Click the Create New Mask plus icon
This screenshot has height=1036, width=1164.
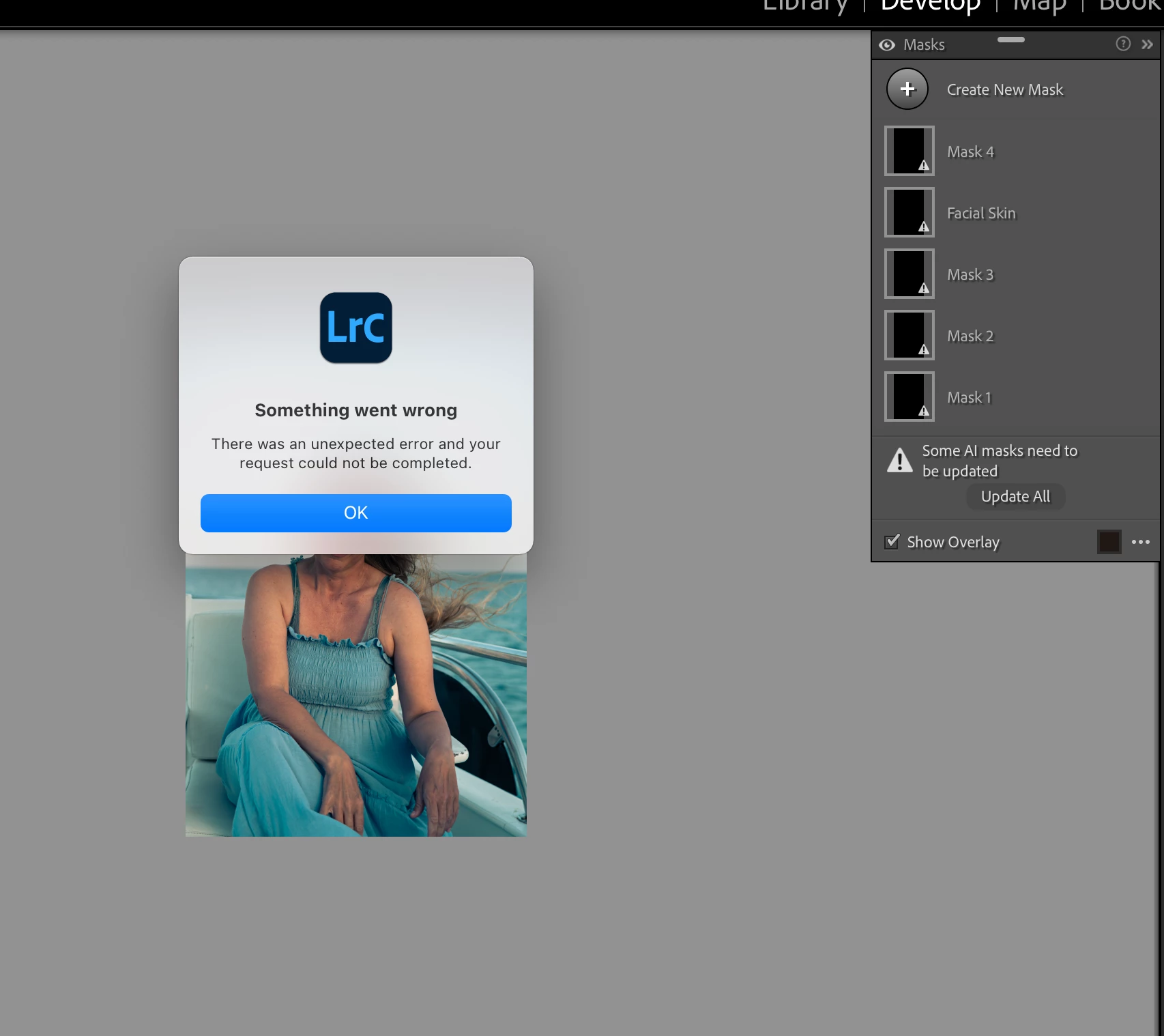point(907,89)
